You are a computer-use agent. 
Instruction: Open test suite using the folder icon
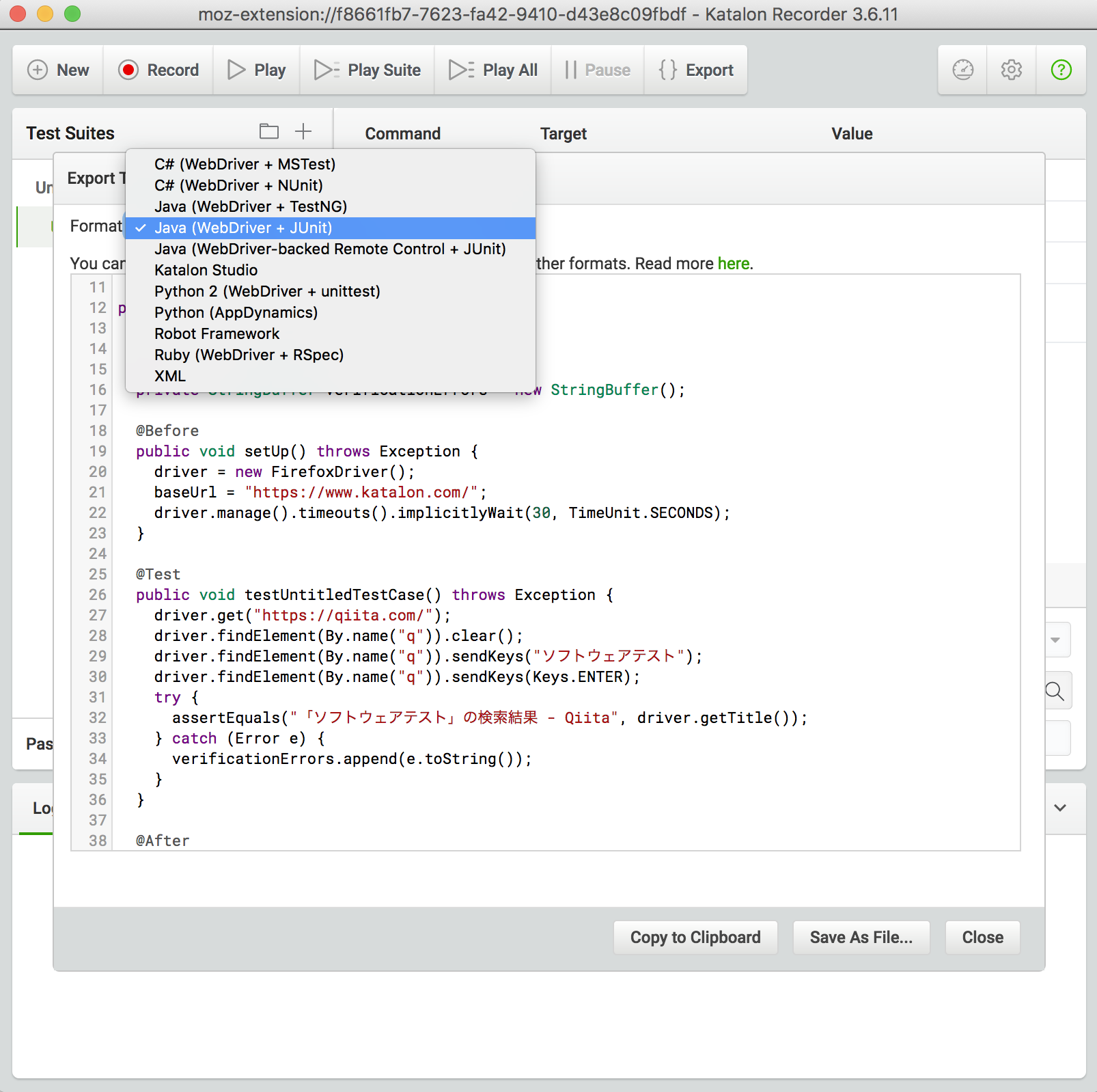coord(269,131)
